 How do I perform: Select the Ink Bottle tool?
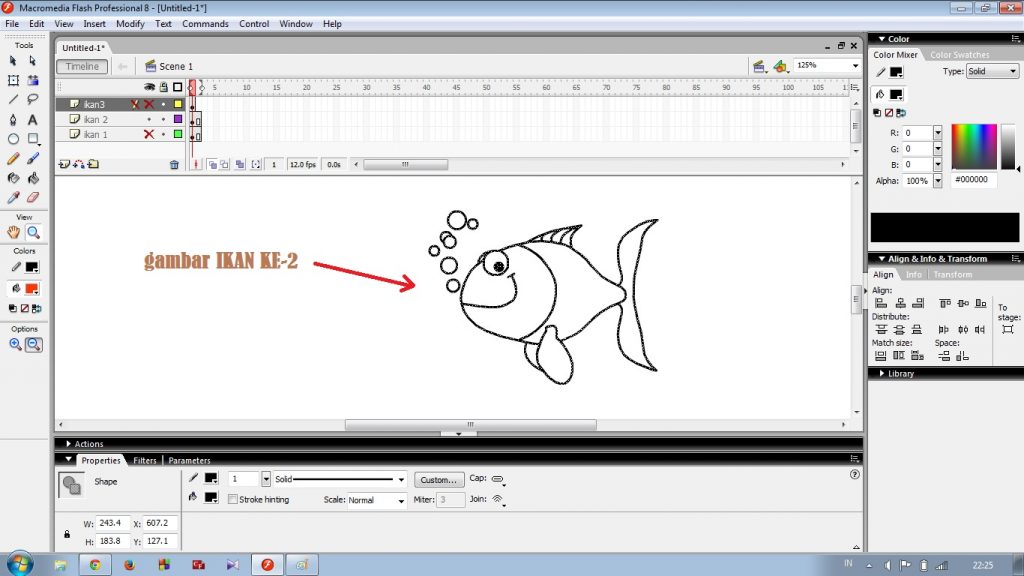[x=13, y=178]
